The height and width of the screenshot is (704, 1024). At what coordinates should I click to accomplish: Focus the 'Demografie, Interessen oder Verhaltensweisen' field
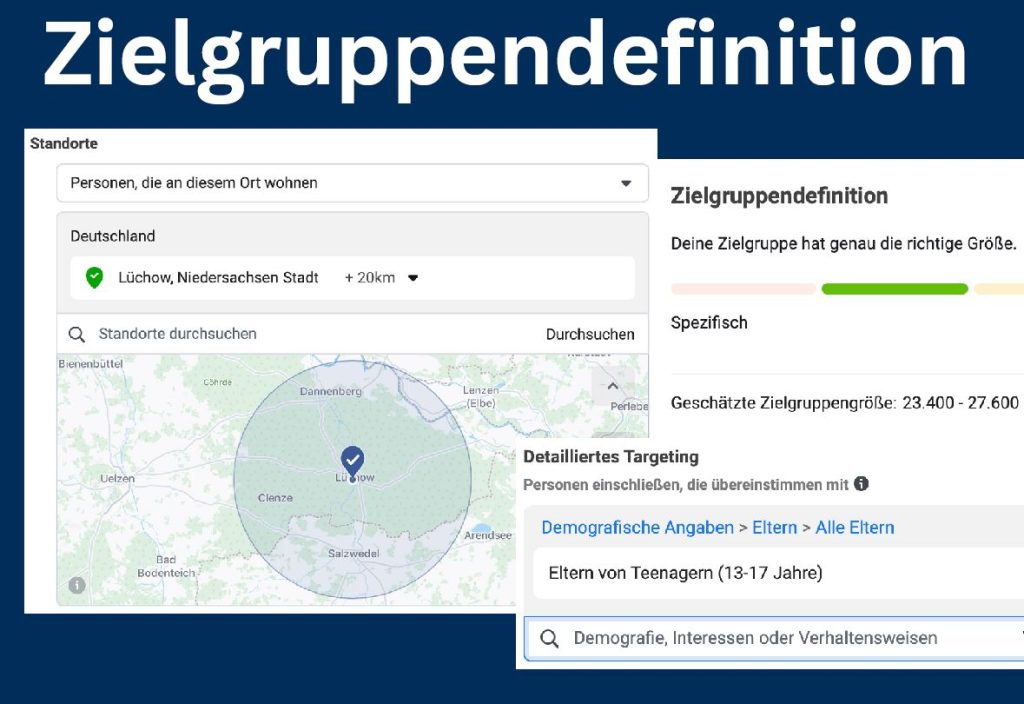[755, 638]
